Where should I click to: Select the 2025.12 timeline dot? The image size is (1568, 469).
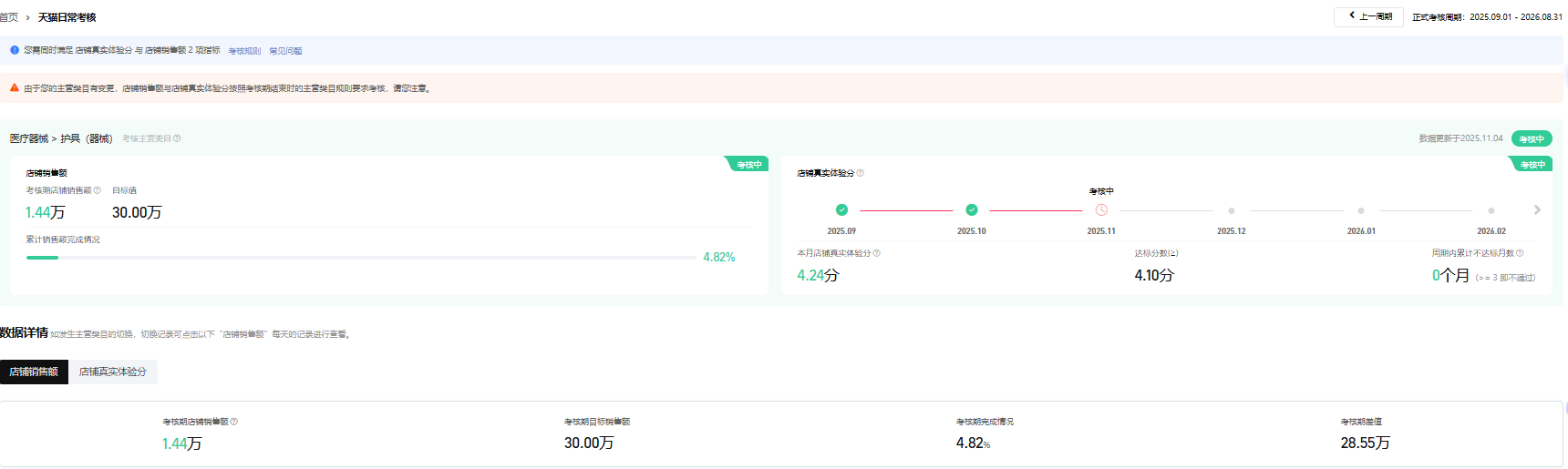tap(1232, 210)
